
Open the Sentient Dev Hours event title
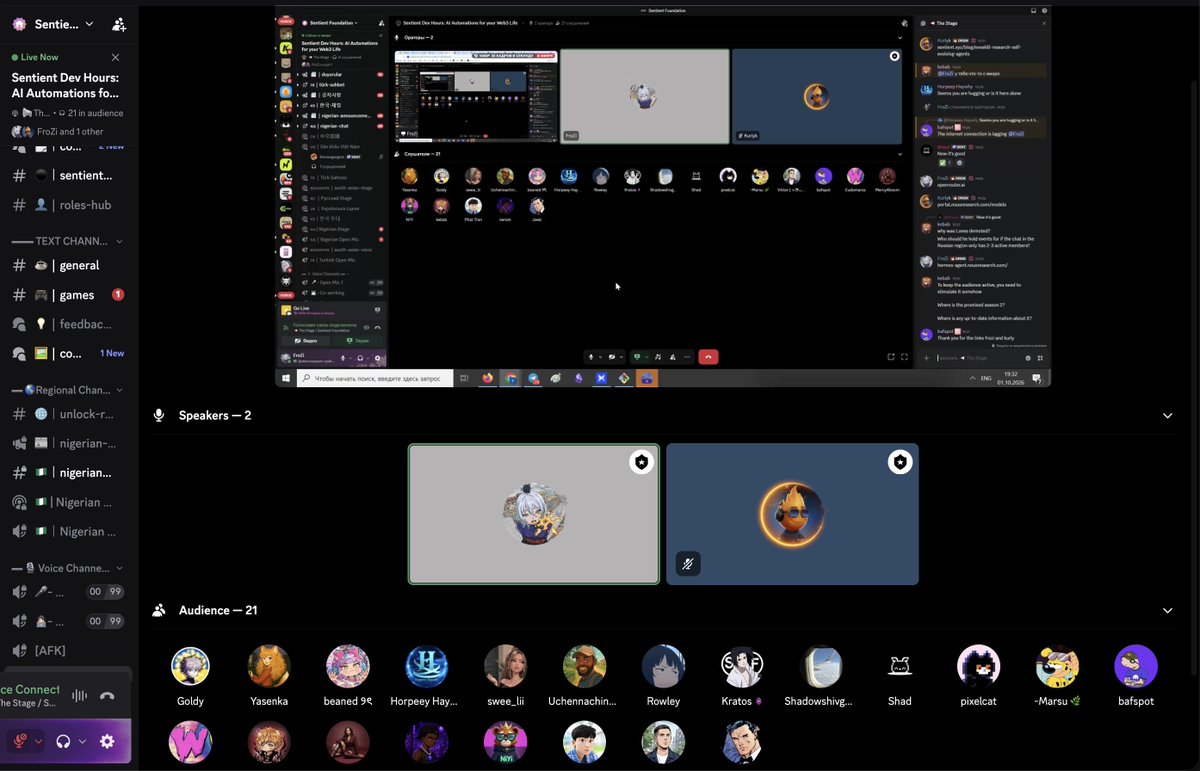[x=65, y=85]
